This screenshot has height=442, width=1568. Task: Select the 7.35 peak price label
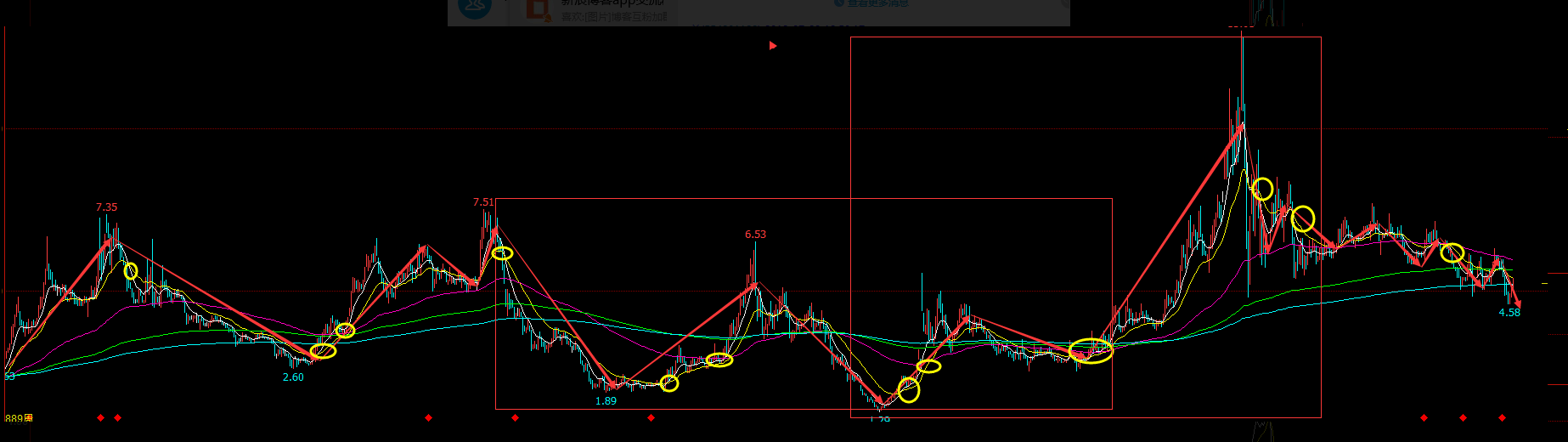point(107,207)
